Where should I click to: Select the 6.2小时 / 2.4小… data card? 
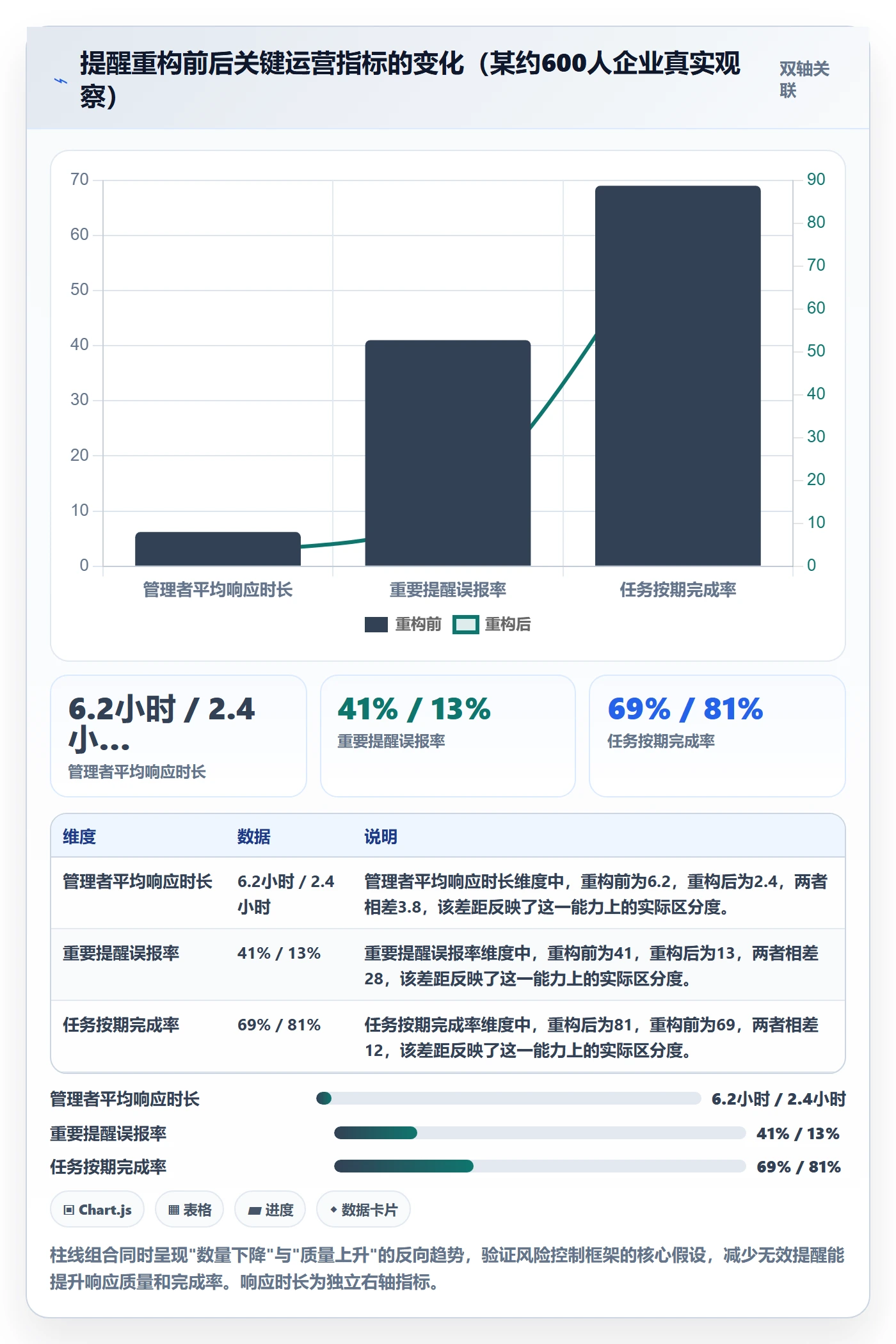pyautogui.click(x=179, y=736)
